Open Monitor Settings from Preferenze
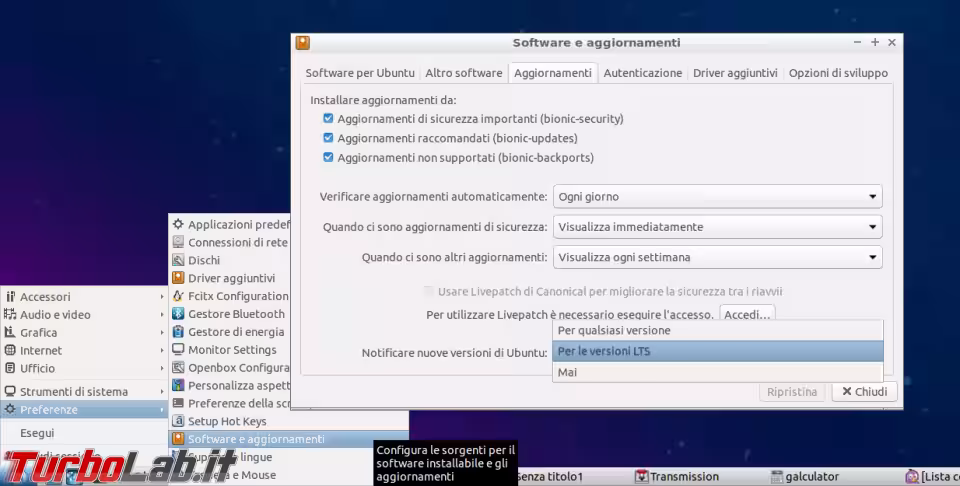The height and width of the screenshot is (486, 960). [230, 350]
